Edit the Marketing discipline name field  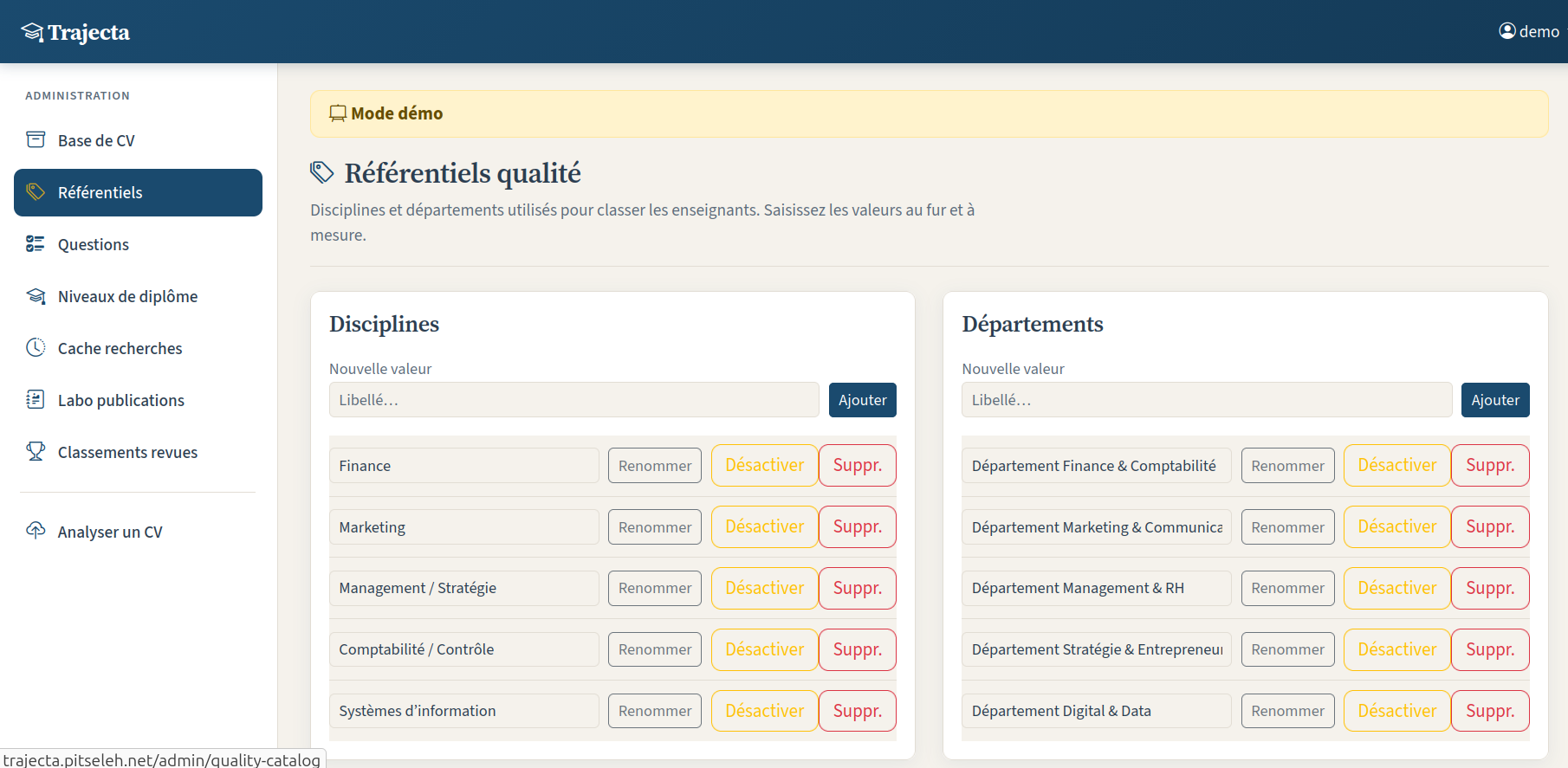464,527
